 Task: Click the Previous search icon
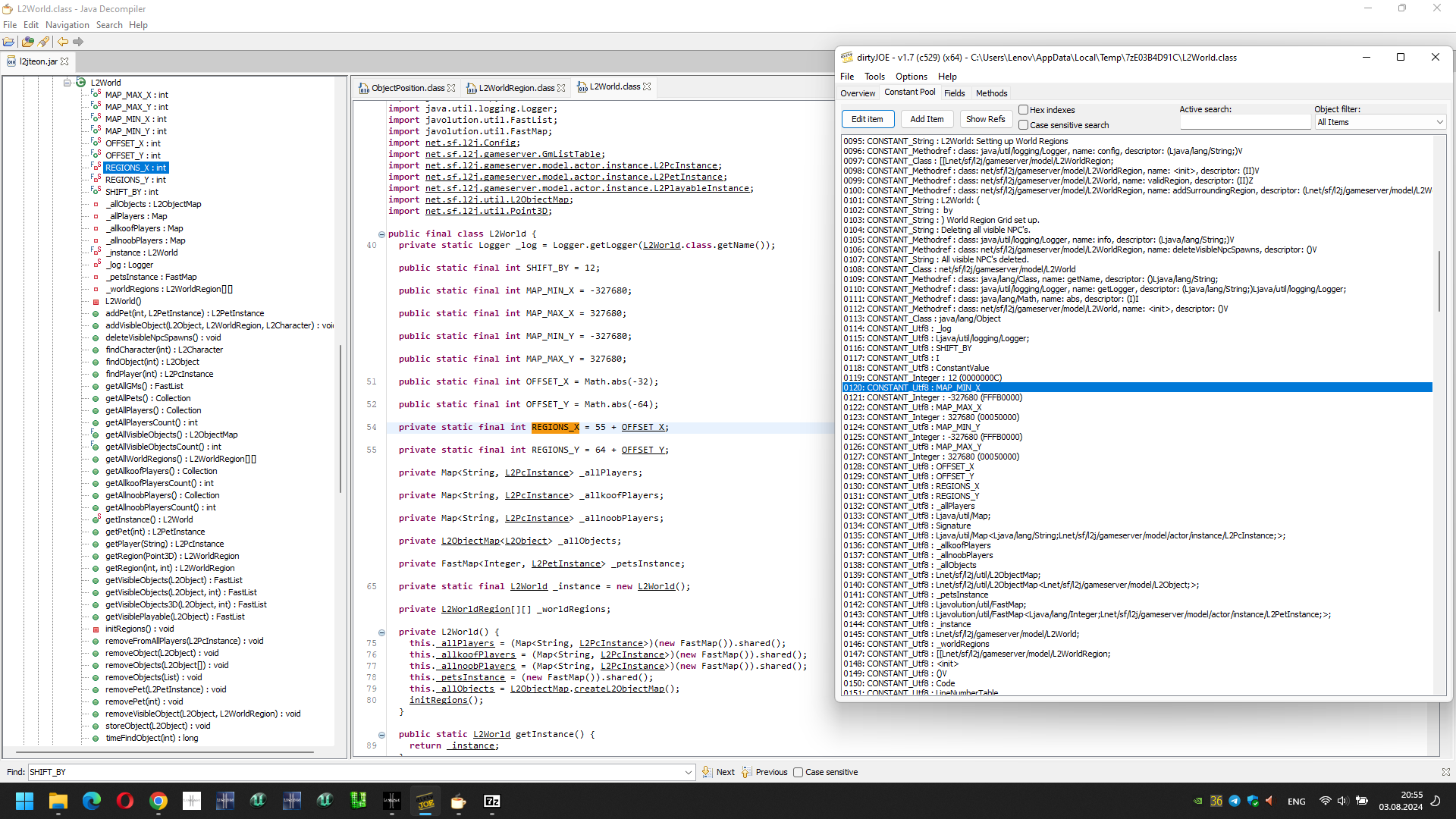tap(746, 772)
